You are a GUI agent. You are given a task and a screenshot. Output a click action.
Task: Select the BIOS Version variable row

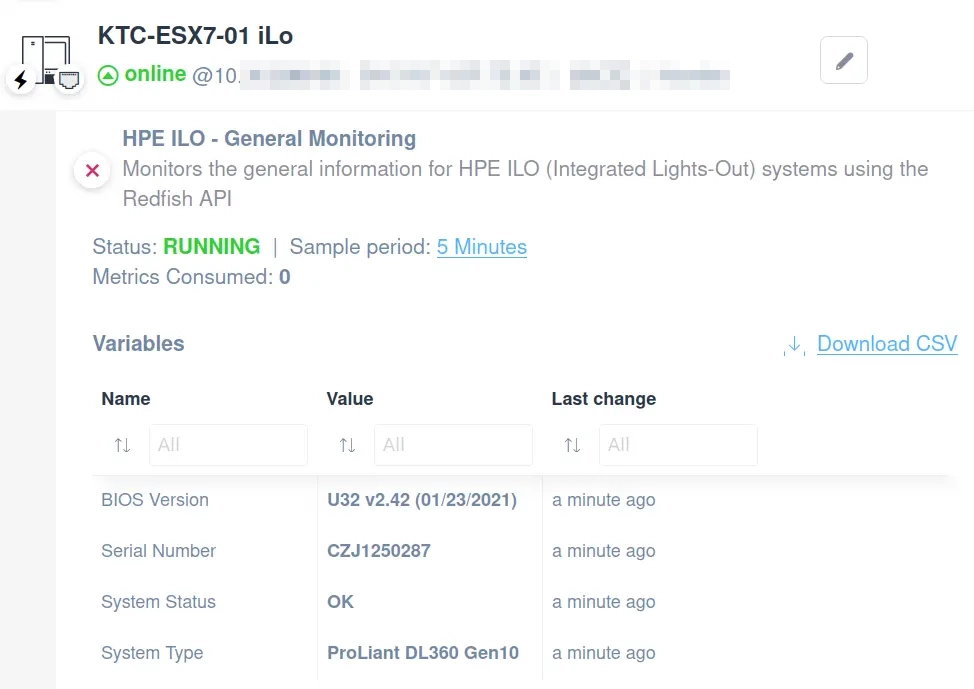(x=155, y=500)
